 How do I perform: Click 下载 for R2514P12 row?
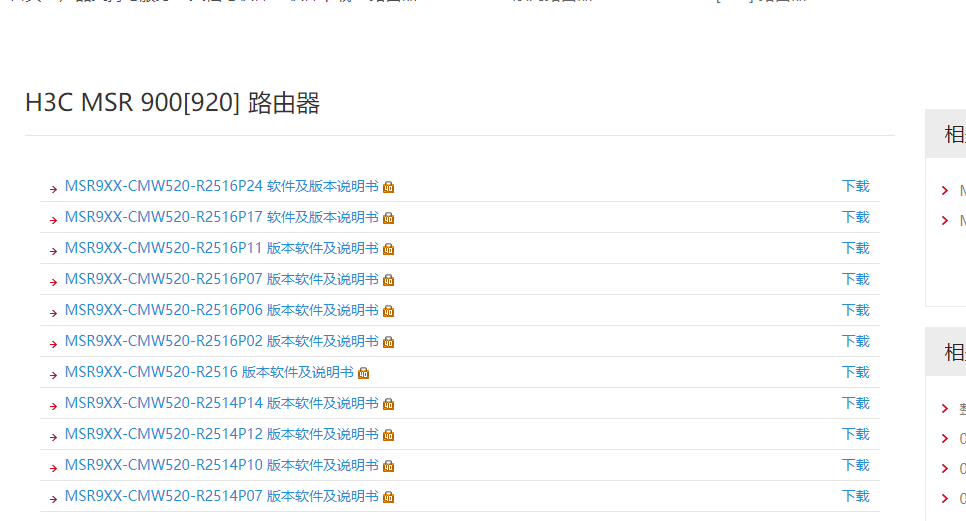pos(856,434)
